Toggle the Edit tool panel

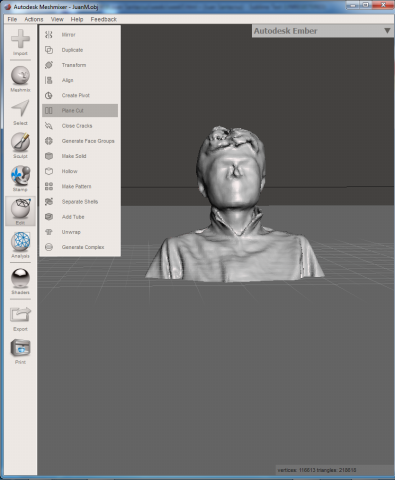coord(20,211)
